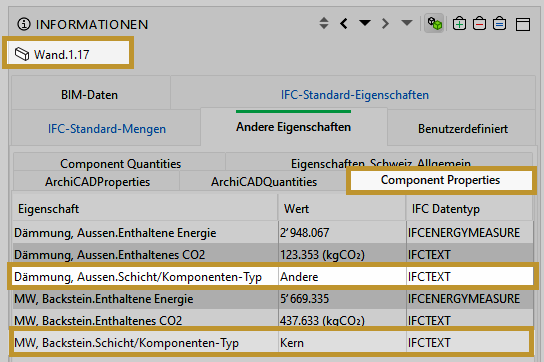
Task: Select the ArchiCADProperties sub-tab
Action: pyautogui.click(x=97, y=182)
